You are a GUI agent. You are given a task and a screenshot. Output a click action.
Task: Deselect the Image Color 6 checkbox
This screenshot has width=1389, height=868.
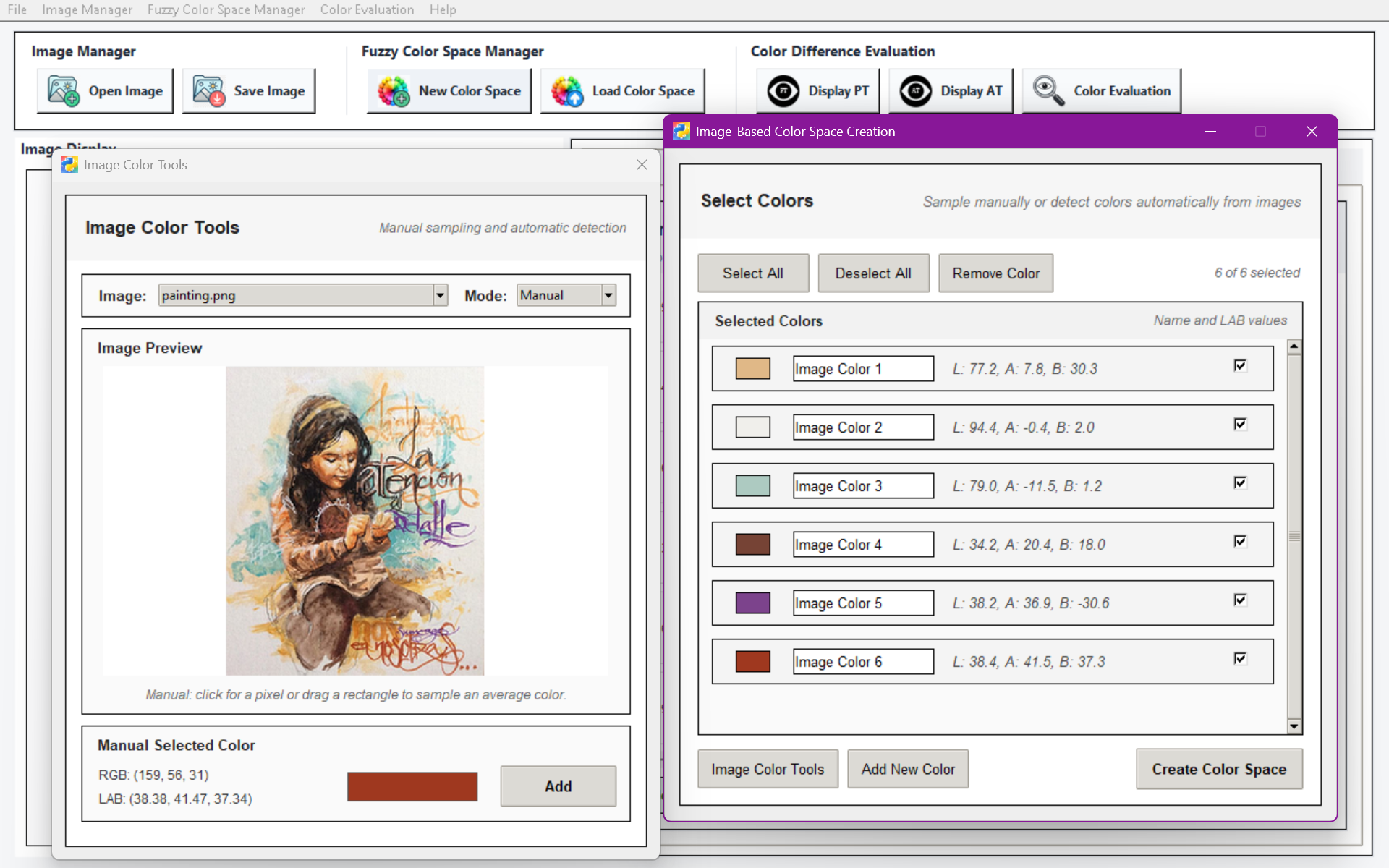tap(1240, 658)
